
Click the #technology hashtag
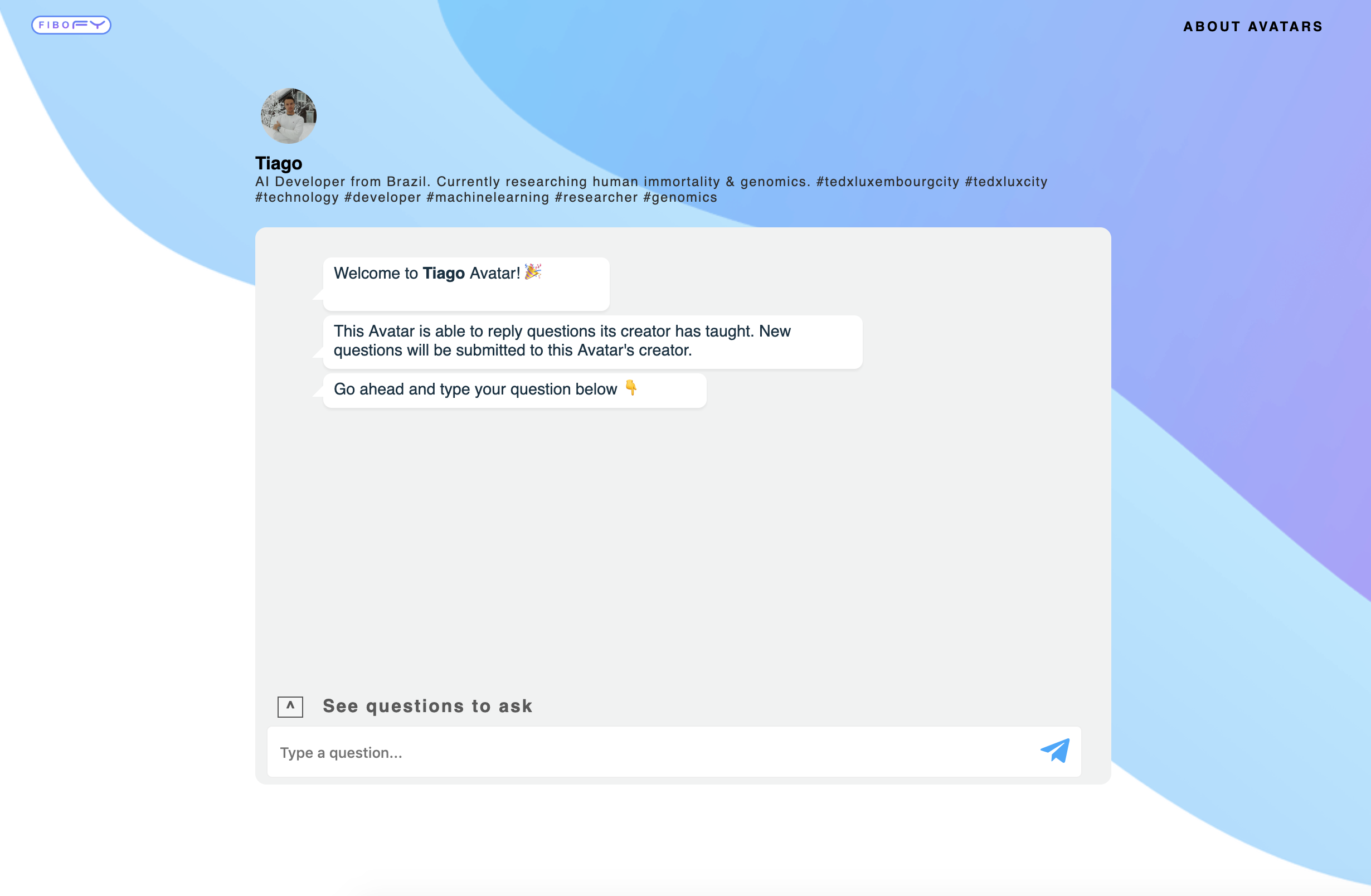(x=297, y=197)
